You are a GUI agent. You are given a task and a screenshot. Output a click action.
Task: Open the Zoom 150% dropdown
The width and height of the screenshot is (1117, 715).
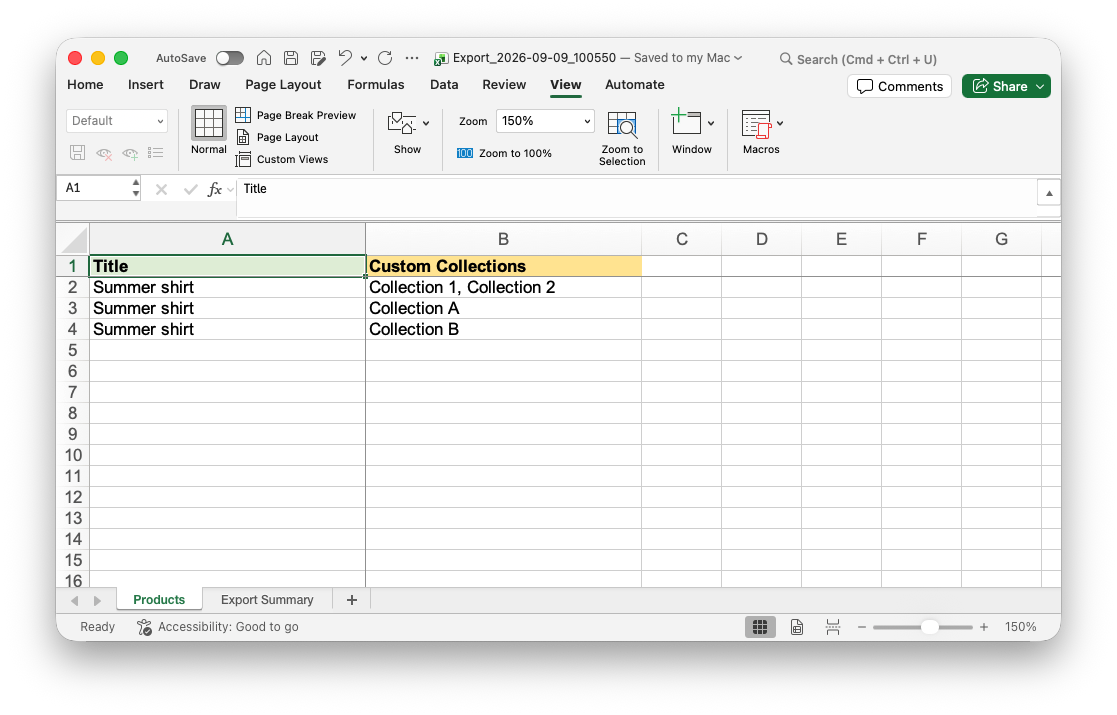click(545, 121)
